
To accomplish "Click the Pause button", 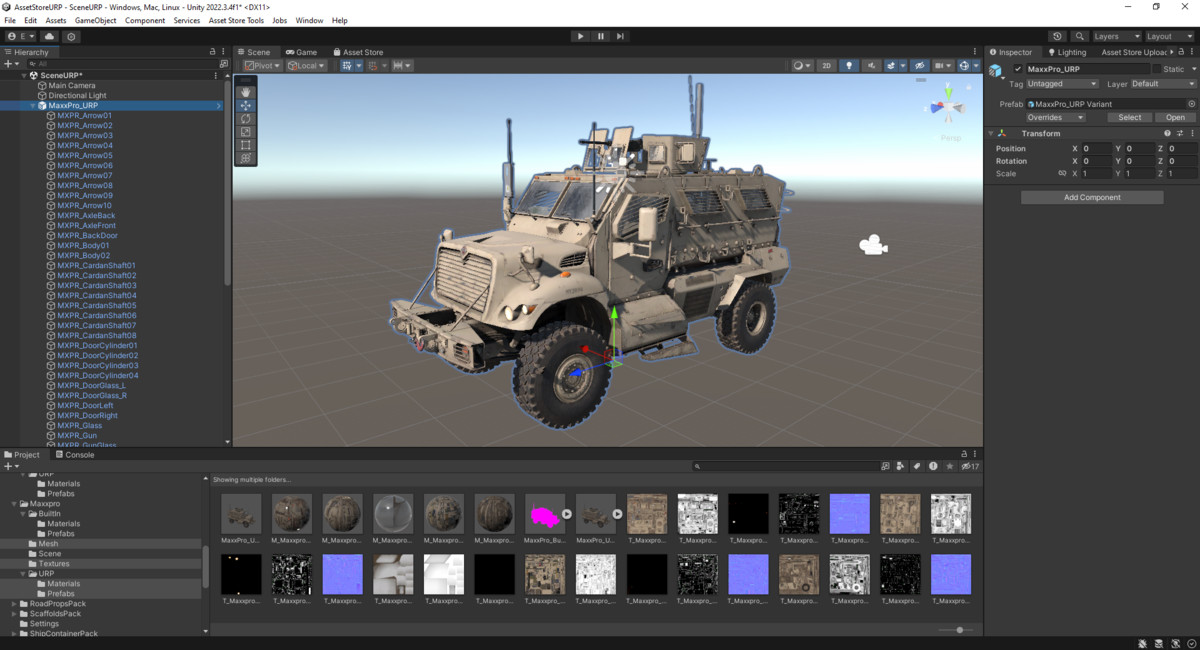I will [x=600, y=36].
